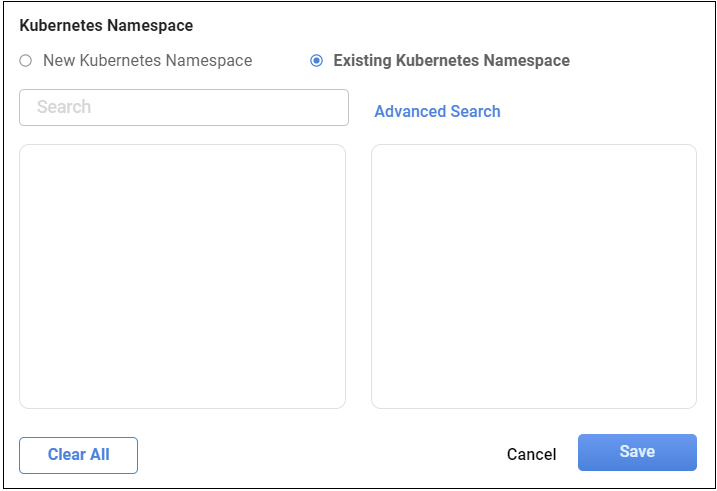Select the Existing Kubernetes Namespace radio button

[316, 61]
